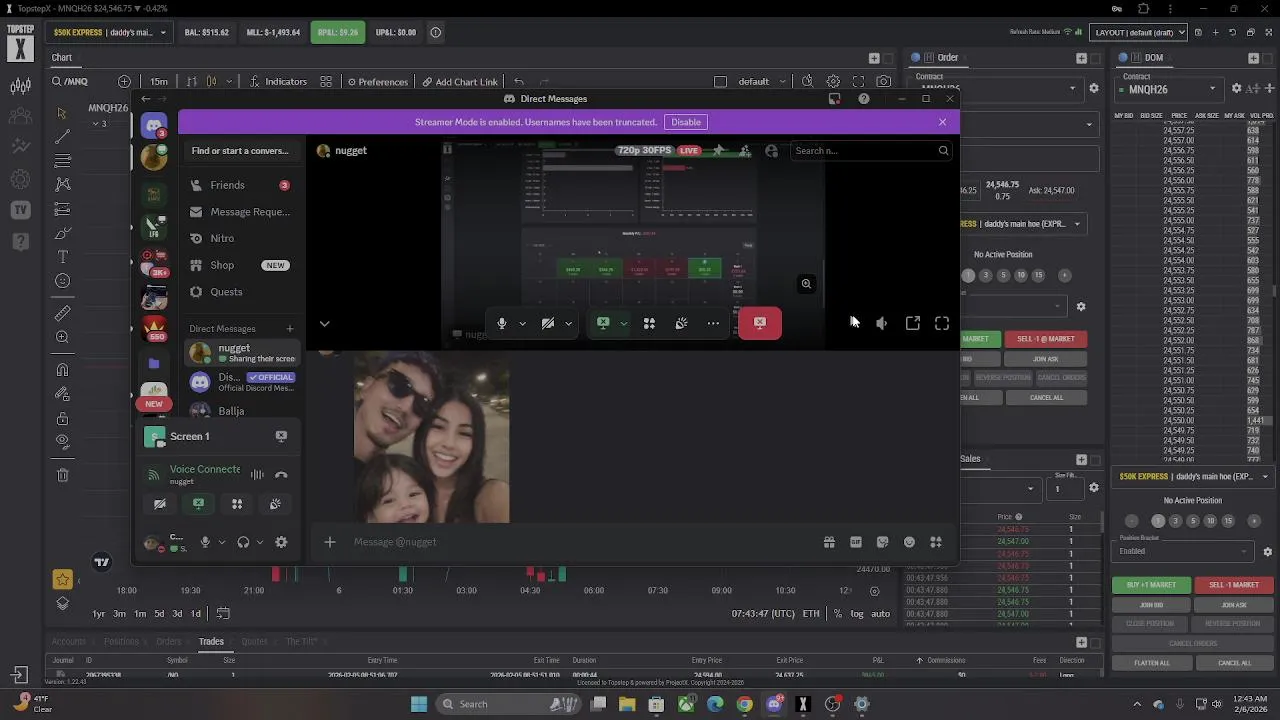Open Windows Start menu
The image size is (1280, 720).
coord(418,704)
